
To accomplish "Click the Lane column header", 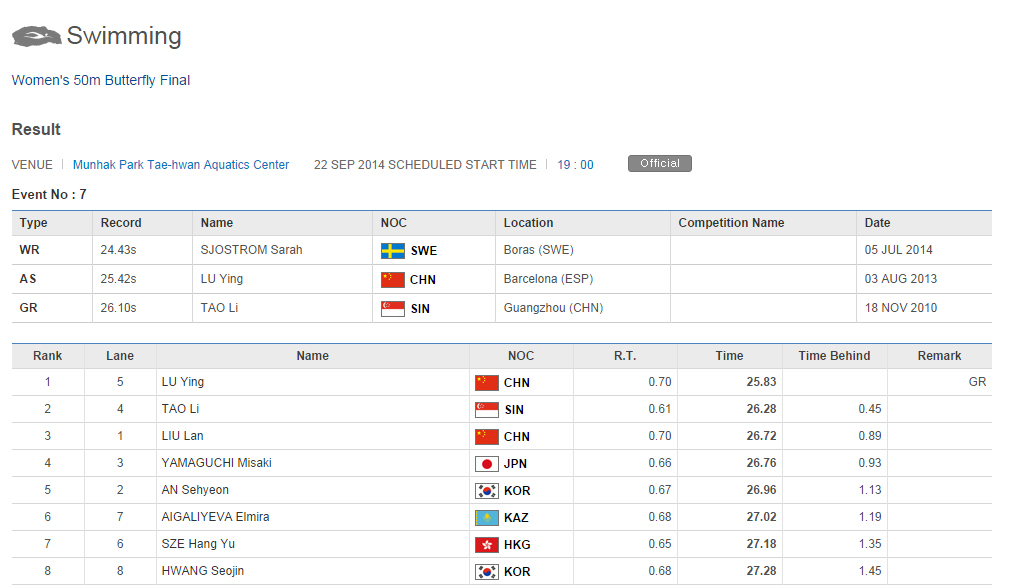I will pyautogui.click(x=120, y=356).
